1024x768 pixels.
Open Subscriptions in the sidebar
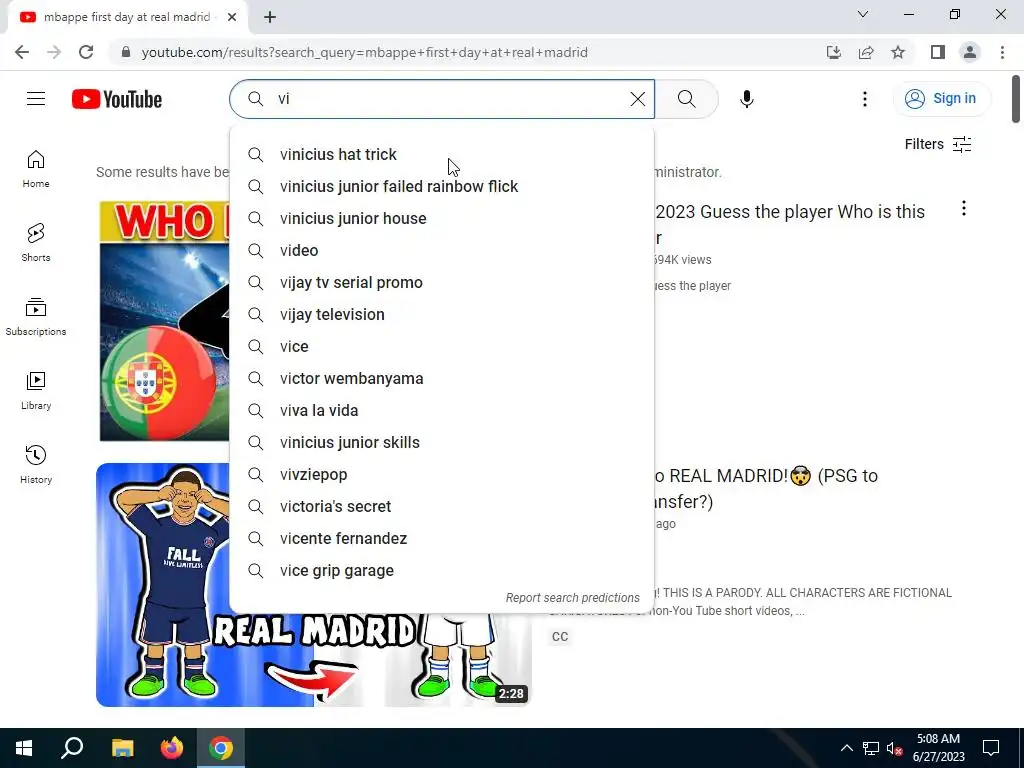tap(36, 317)
